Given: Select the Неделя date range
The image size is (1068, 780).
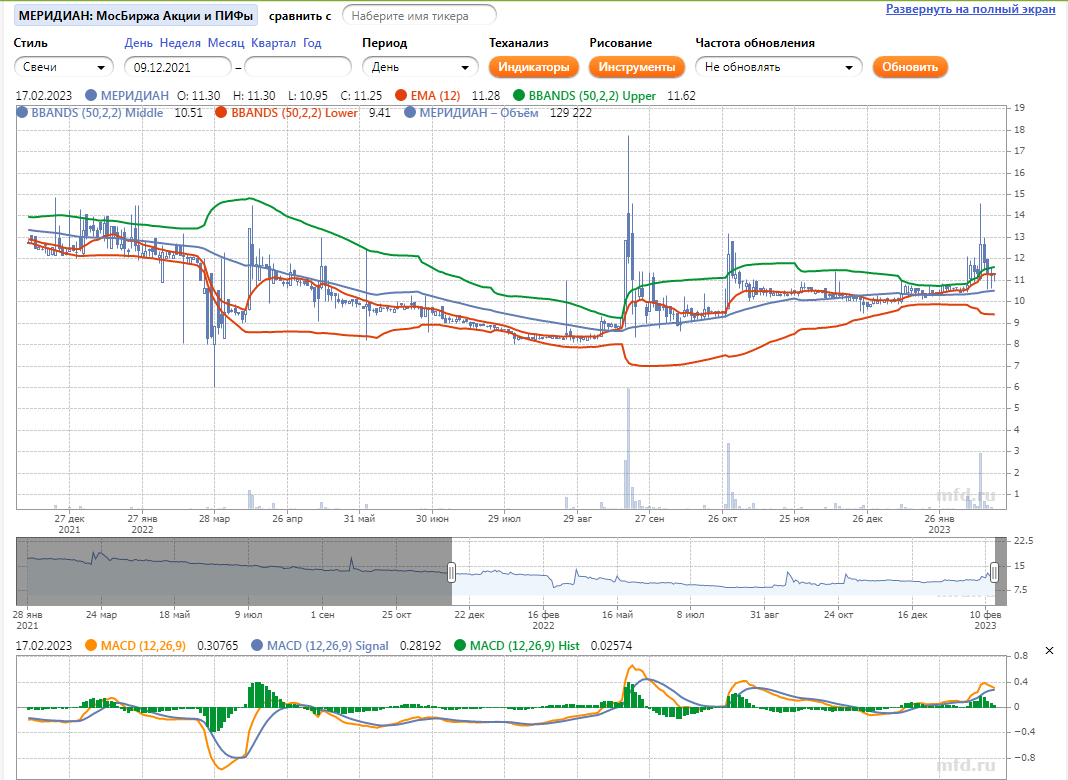Looking at the screenshot, I should [180, 43].
